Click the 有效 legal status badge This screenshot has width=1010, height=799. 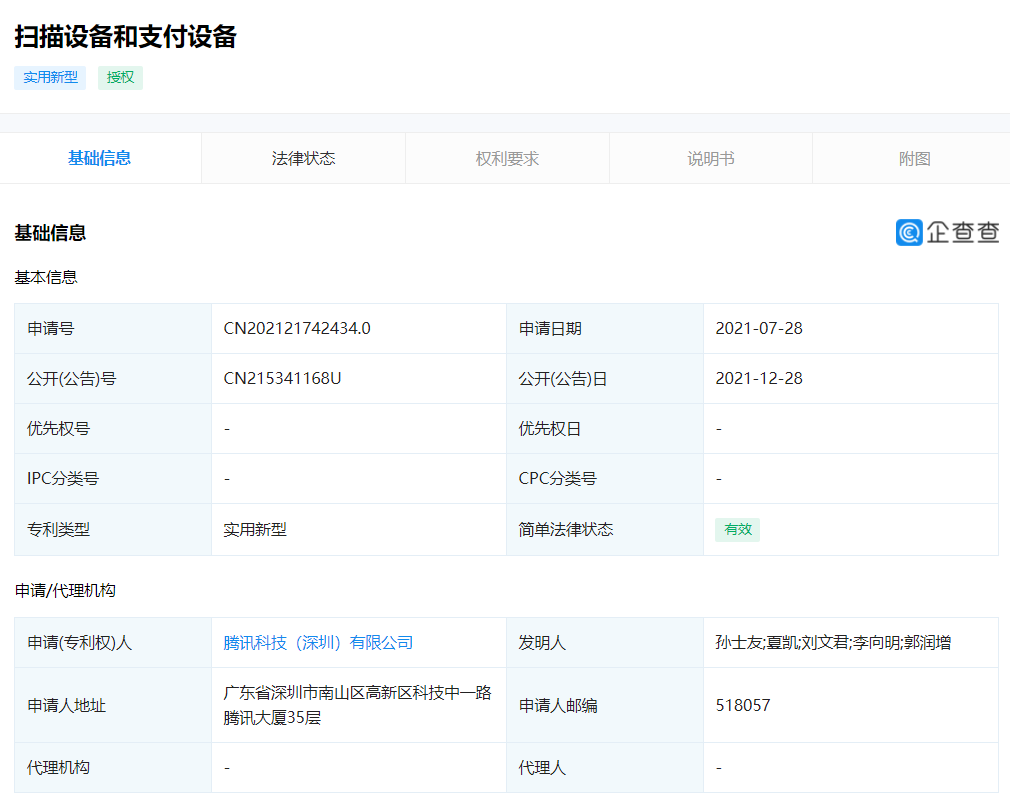[737, 529]
